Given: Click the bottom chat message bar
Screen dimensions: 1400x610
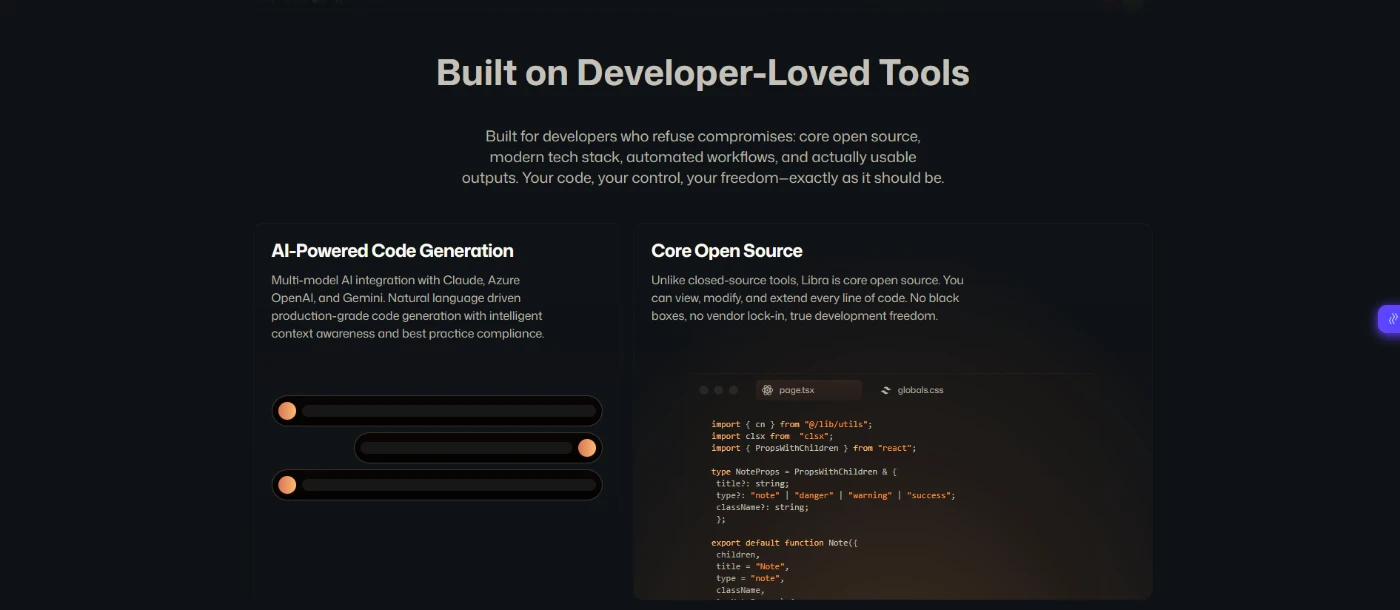Looking at the screenshot, I should tap(448, 485).
